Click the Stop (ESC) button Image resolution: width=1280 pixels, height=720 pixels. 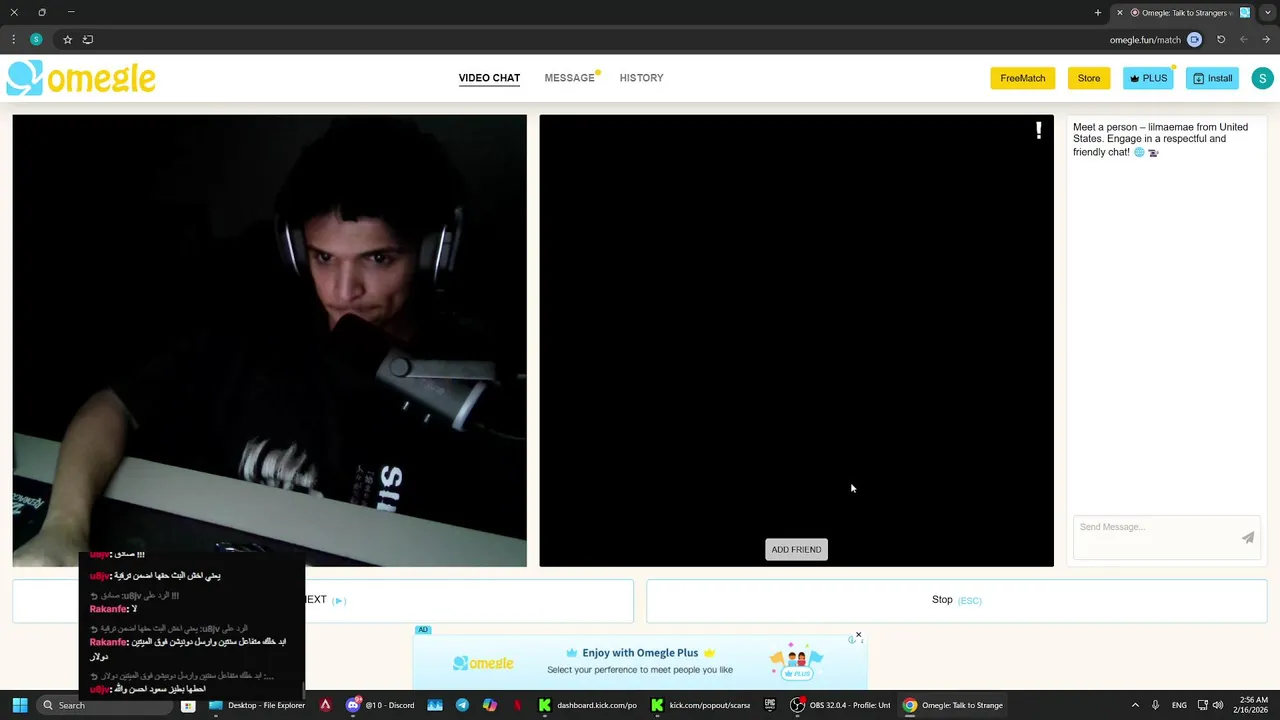[x=956, y=600]
